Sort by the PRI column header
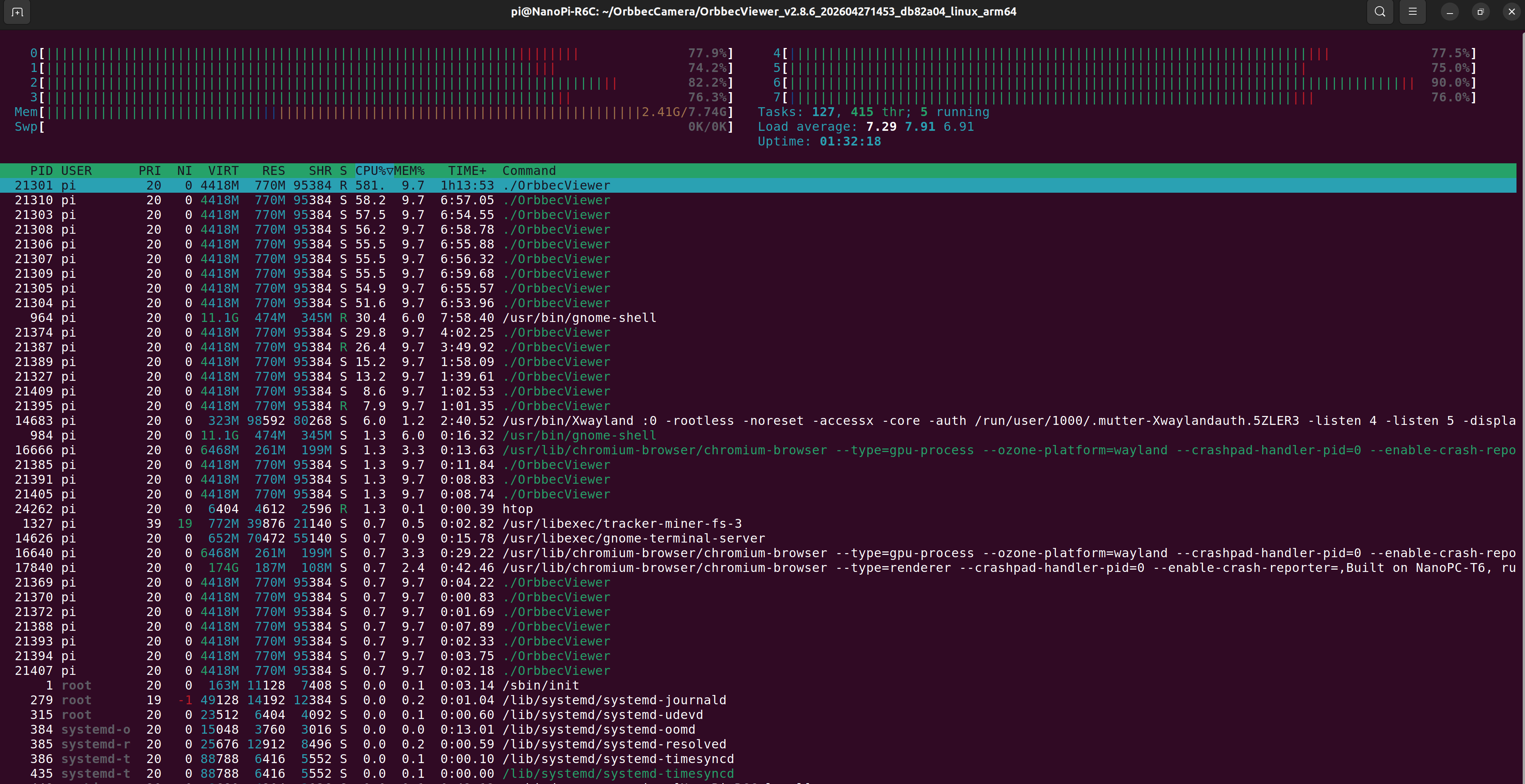1525x784 pixels. pos(150,171)
